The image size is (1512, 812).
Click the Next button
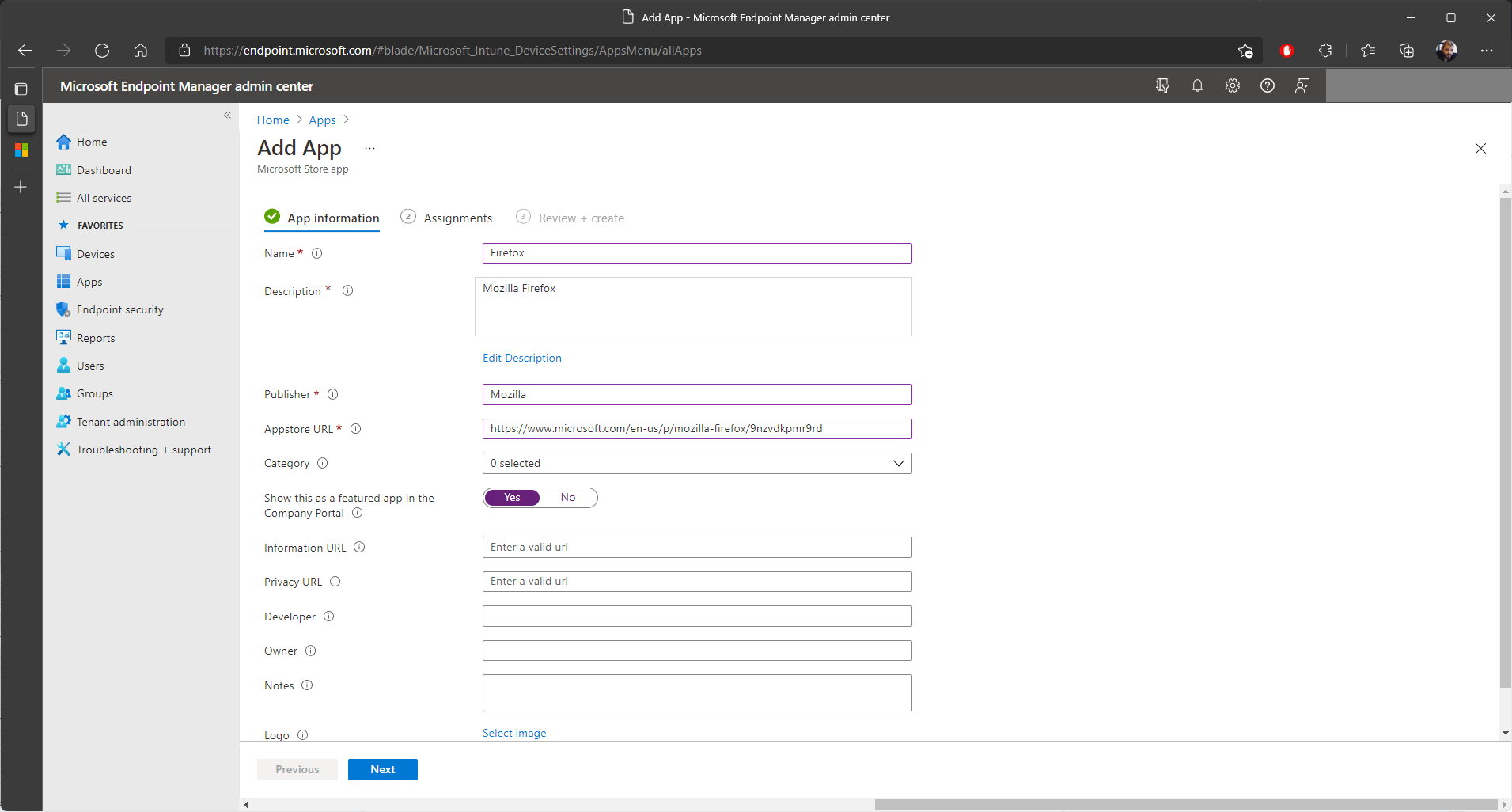coord(383,769)
